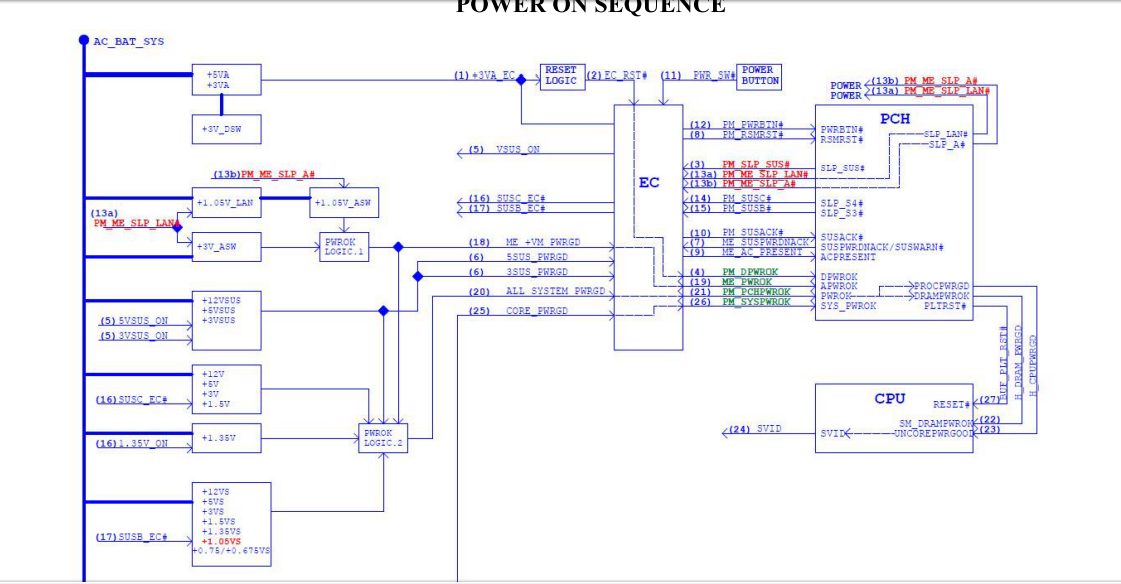Click the CORE_PWRGD signal label

[536, 311]
